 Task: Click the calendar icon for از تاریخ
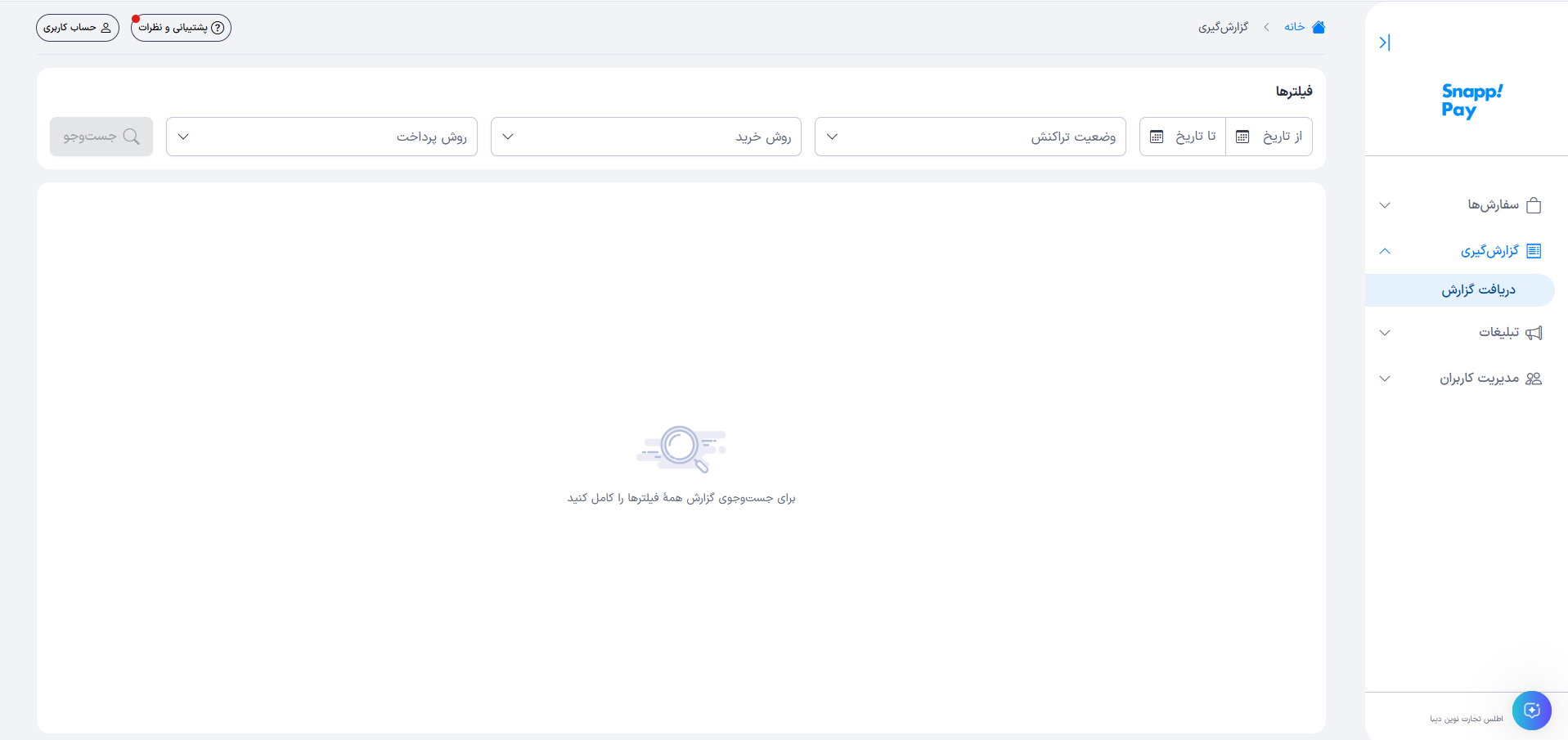(x=1242, y=137)
